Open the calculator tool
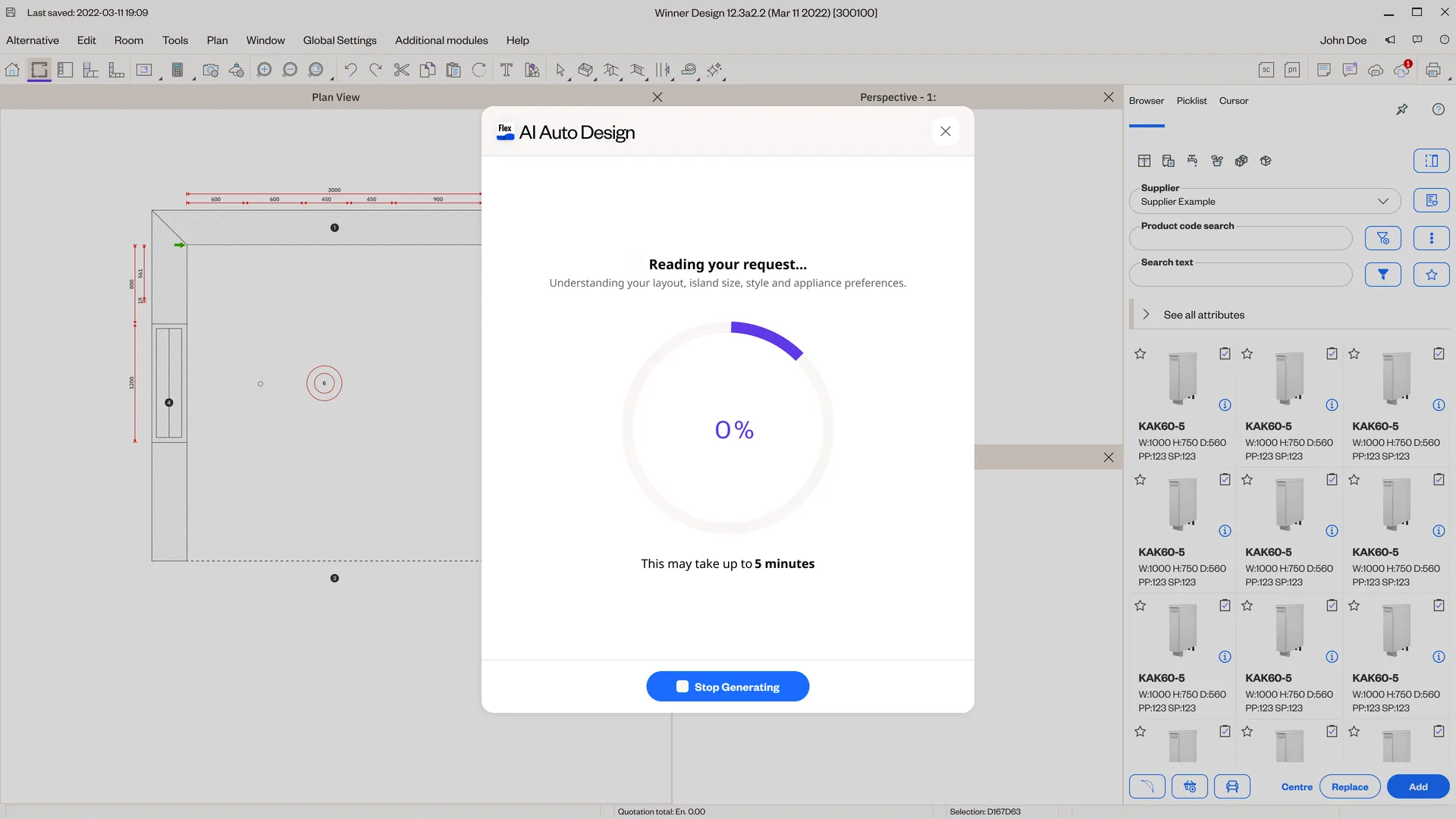This screenshot has width=1456, height=819. 177,70
